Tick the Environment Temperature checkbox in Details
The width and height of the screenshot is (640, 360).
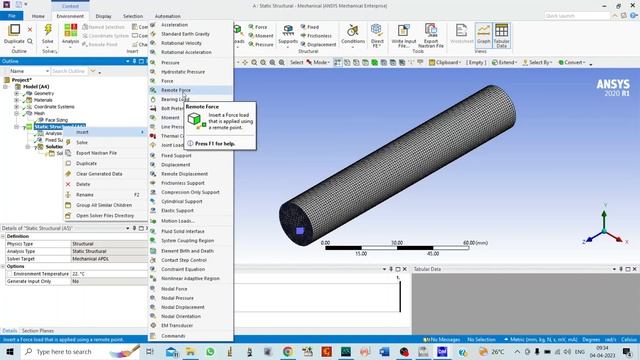10,274
